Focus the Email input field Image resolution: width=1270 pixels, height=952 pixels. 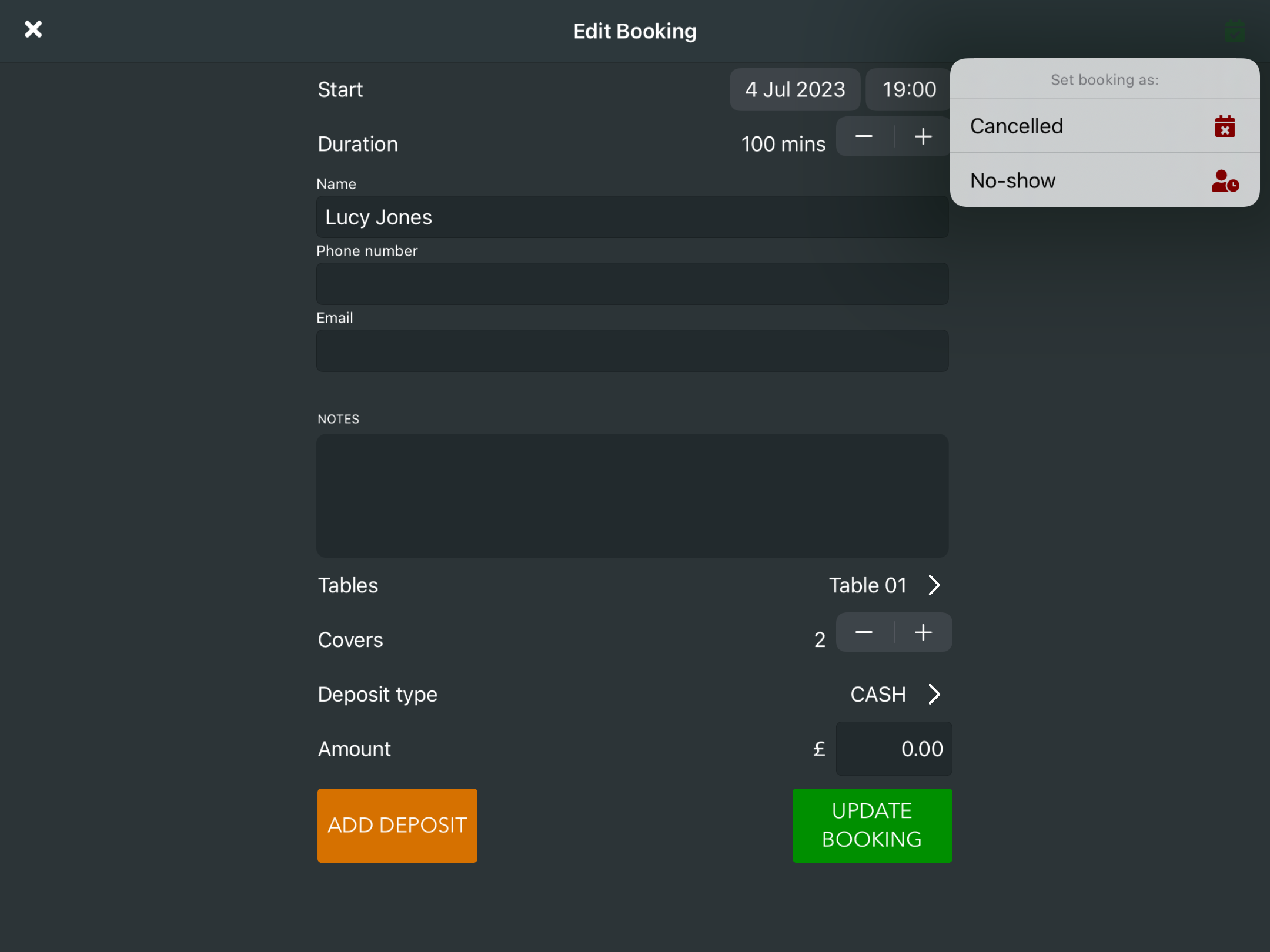click(632, 351)
